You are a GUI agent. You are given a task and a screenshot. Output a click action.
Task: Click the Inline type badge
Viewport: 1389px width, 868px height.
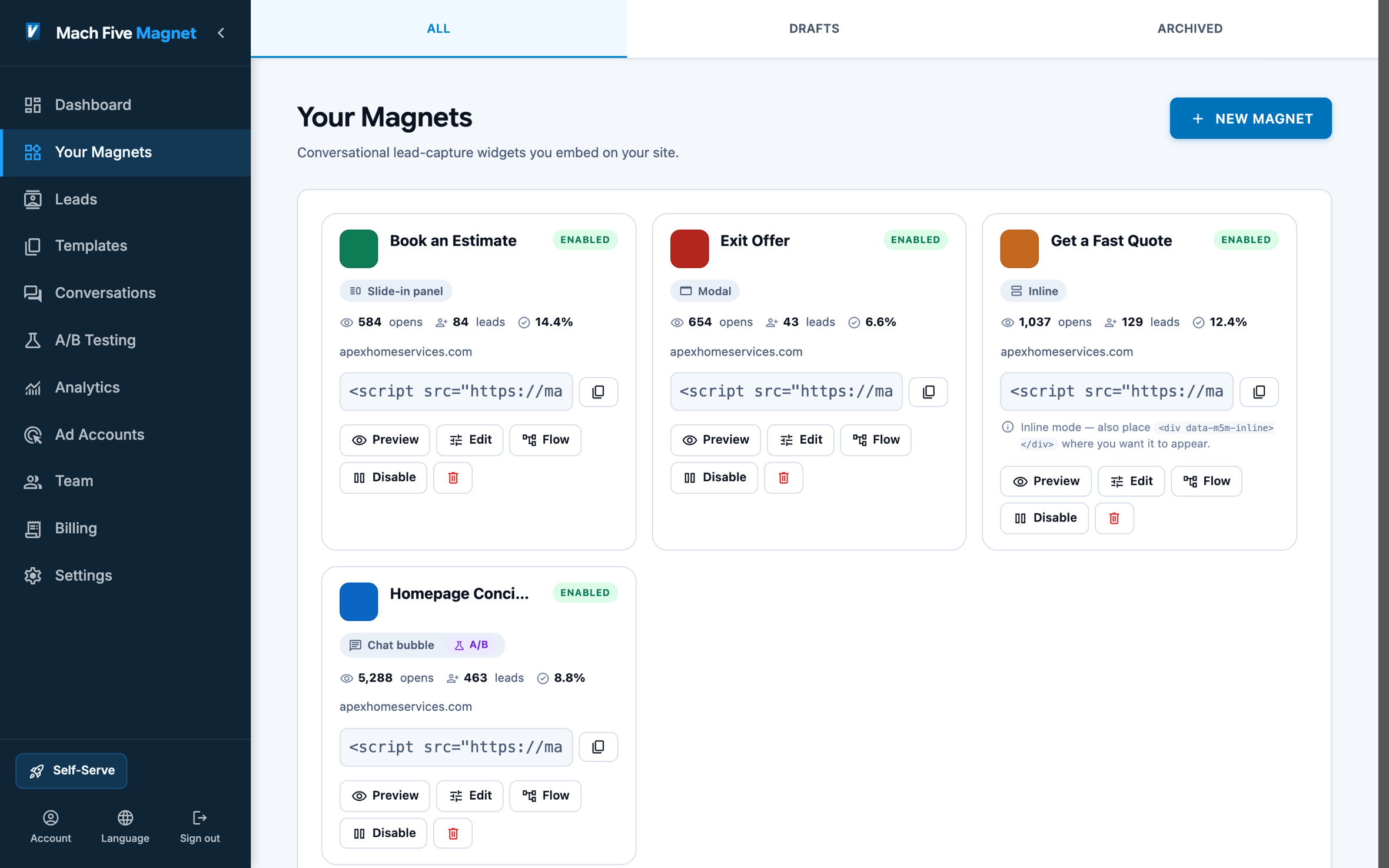click(x=1033, y=291)
